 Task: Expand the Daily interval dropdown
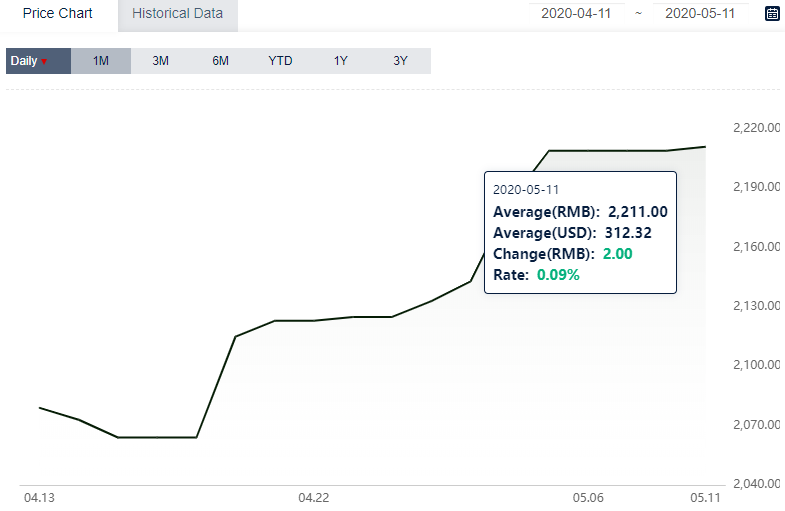39,61
